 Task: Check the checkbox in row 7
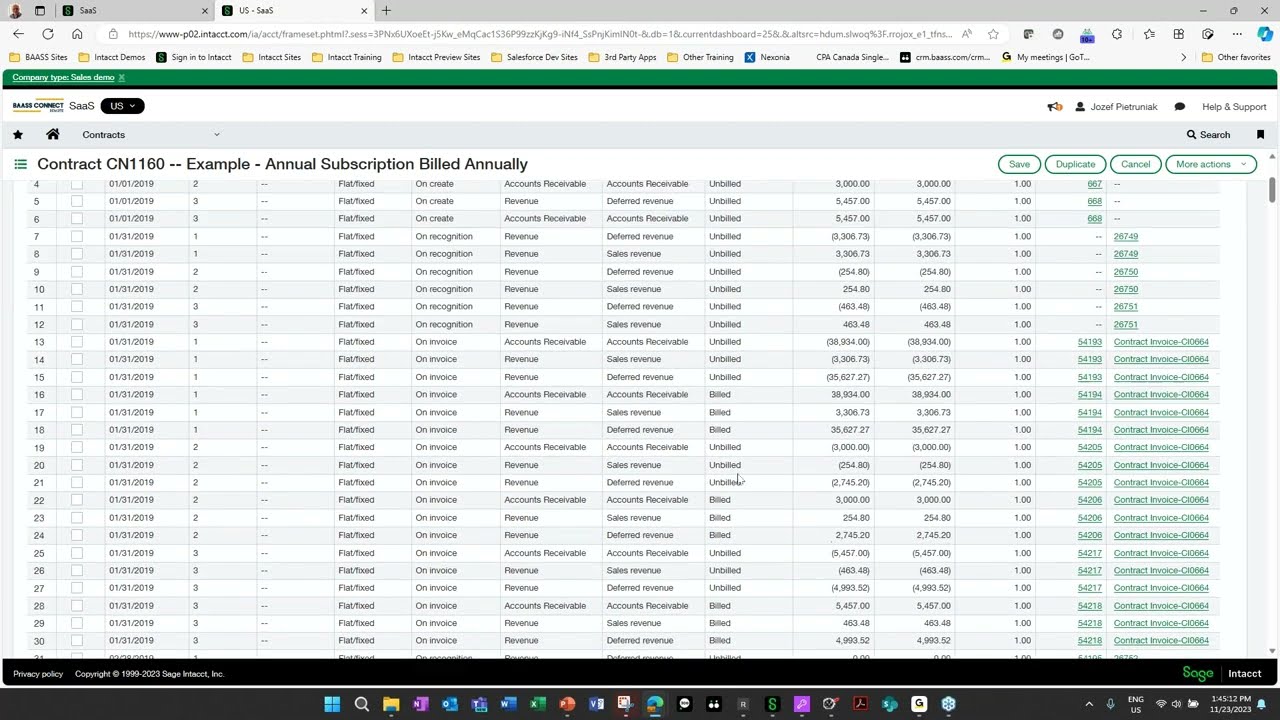pyautogui.click(x=77, y=237)
